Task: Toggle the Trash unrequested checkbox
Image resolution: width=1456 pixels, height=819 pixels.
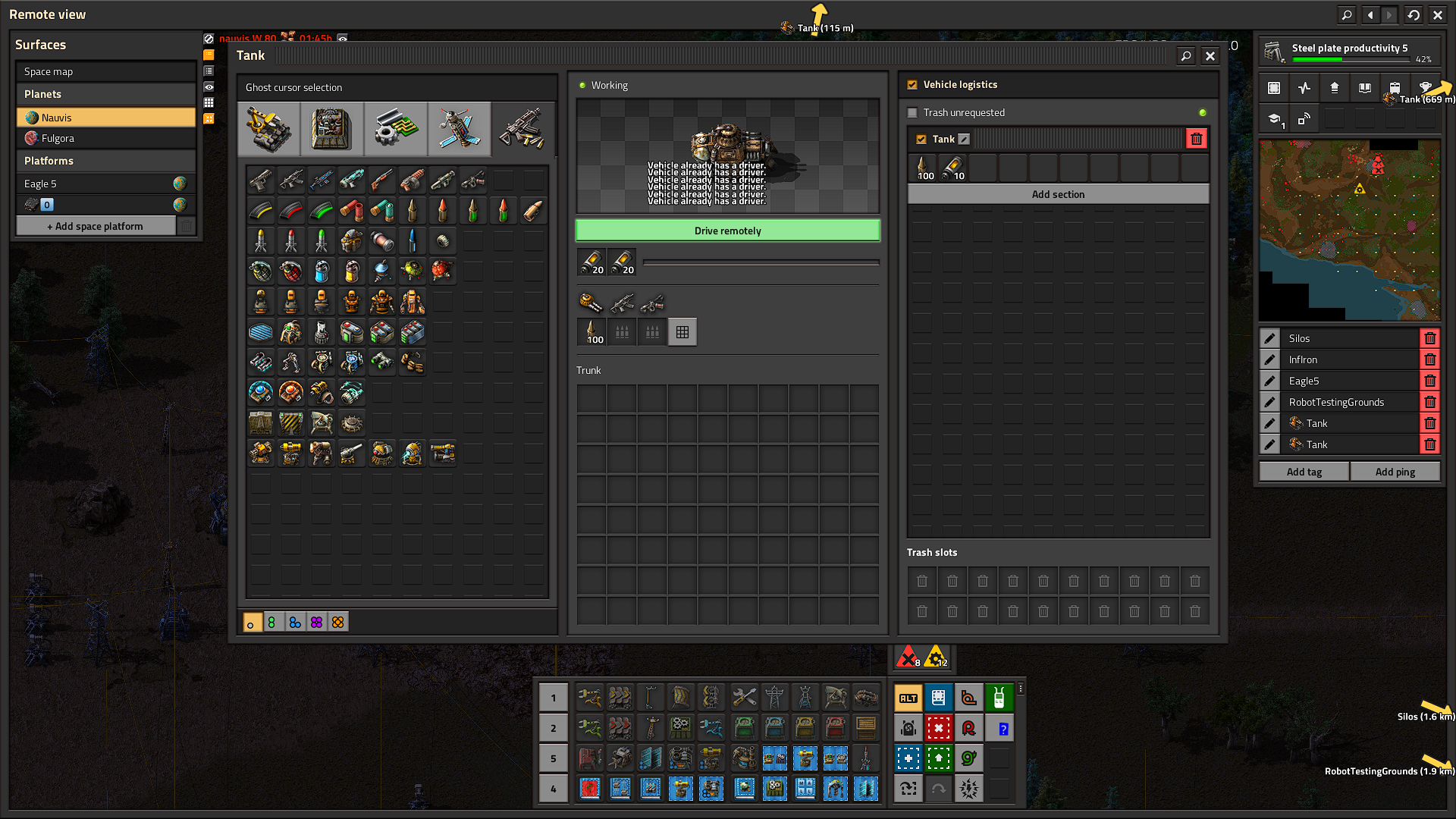Action: (x=912, y=112)
